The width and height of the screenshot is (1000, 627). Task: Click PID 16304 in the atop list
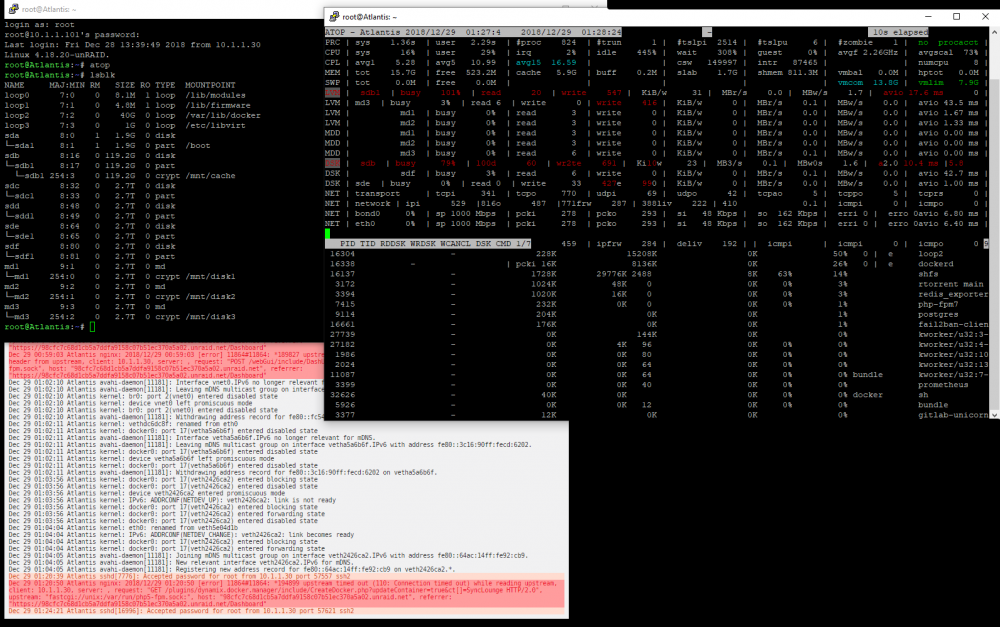(342, 254)
